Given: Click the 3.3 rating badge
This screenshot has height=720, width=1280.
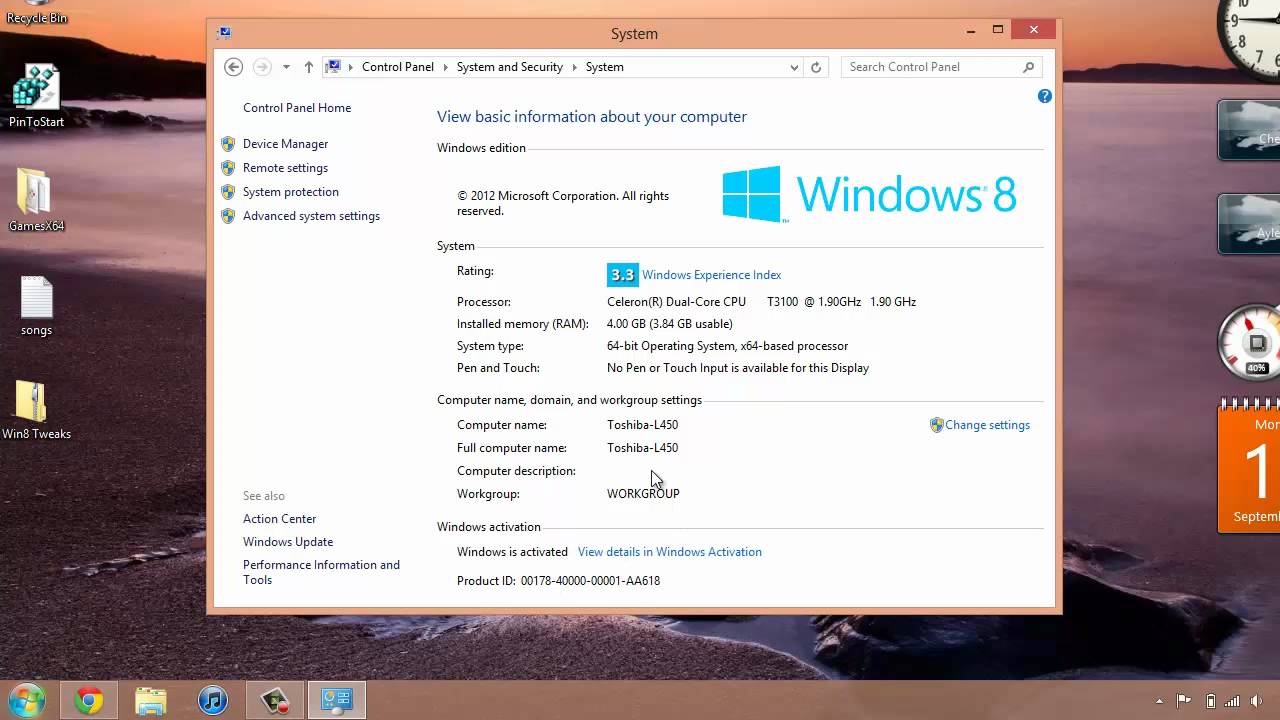Looking at the screenshot, I should [622, 275].
